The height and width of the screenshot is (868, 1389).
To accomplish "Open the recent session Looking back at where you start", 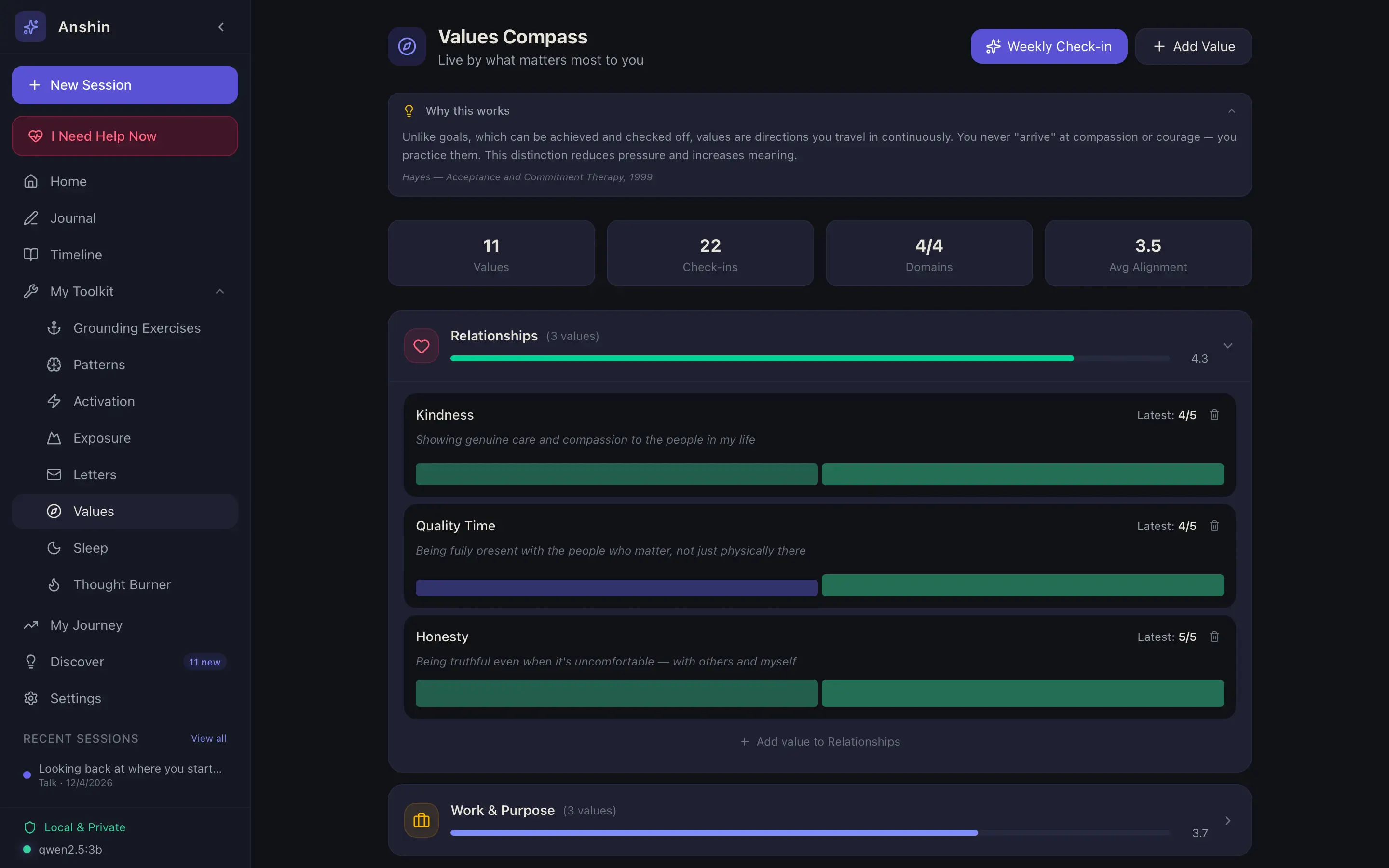I will (124, 775).
